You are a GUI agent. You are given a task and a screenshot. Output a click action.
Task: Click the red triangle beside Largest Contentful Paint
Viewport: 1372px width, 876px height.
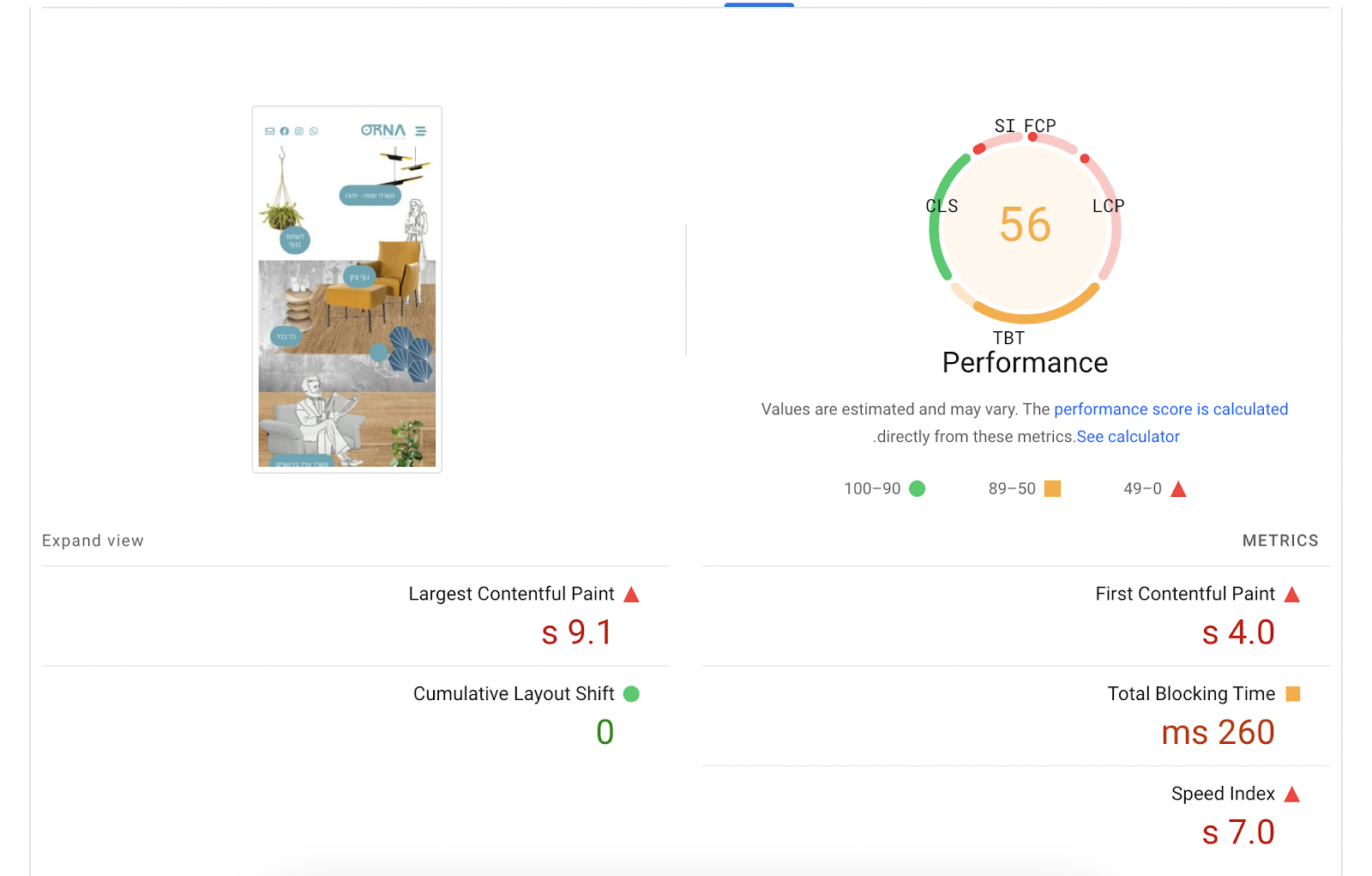631,594
